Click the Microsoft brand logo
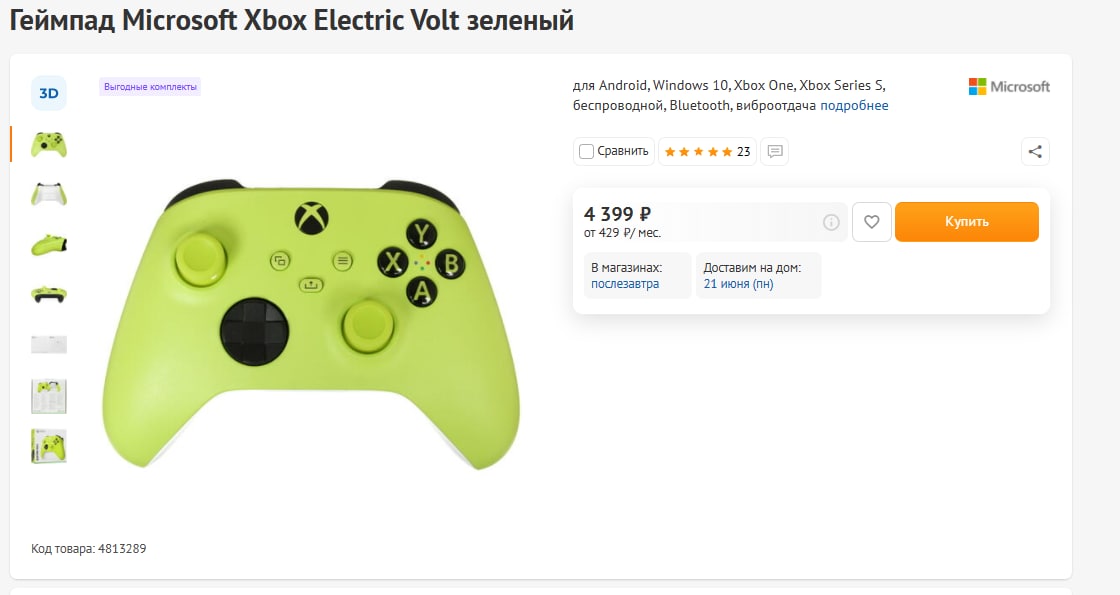The height and width of the screenshot is (595, 1120). pos(1009,86)
